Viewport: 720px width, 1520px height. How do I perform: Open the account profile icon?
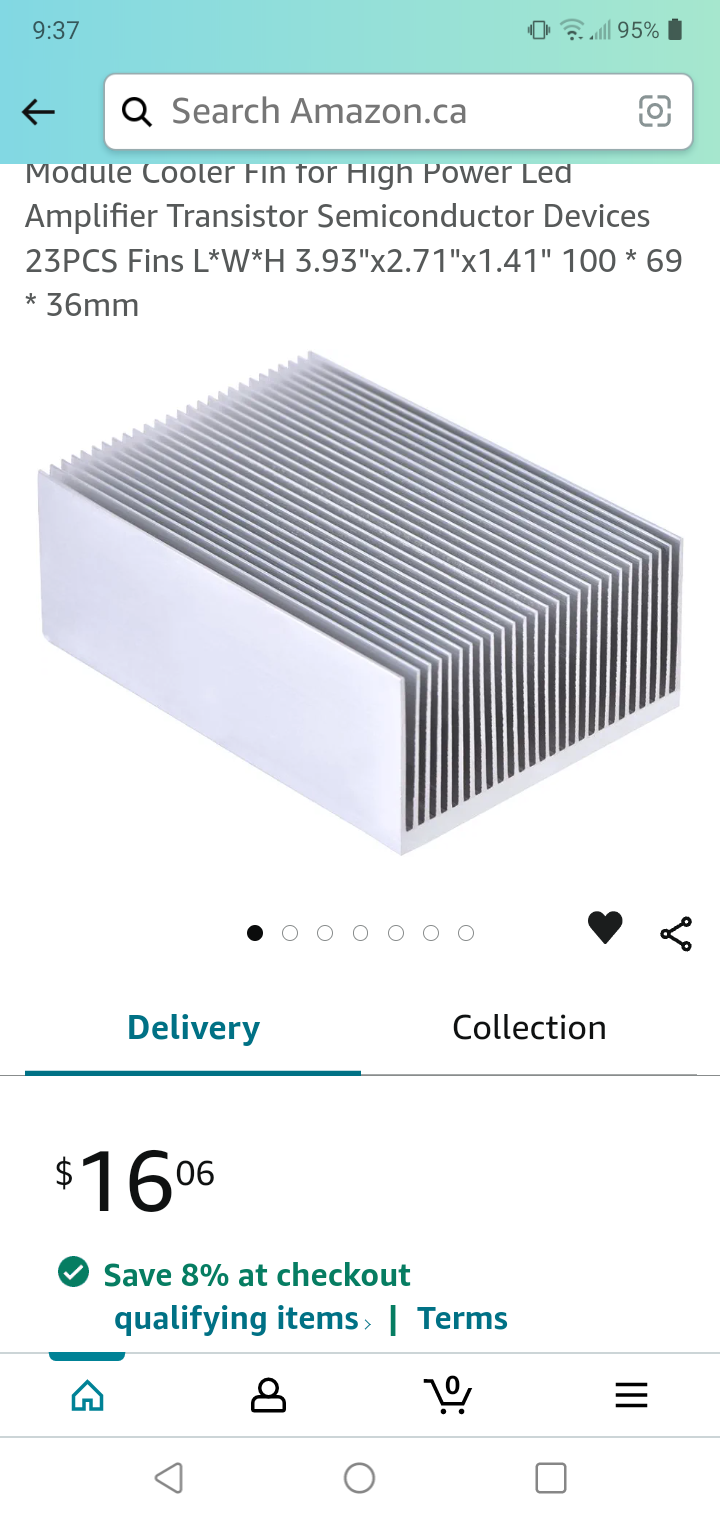click(x=268, y=1394)
